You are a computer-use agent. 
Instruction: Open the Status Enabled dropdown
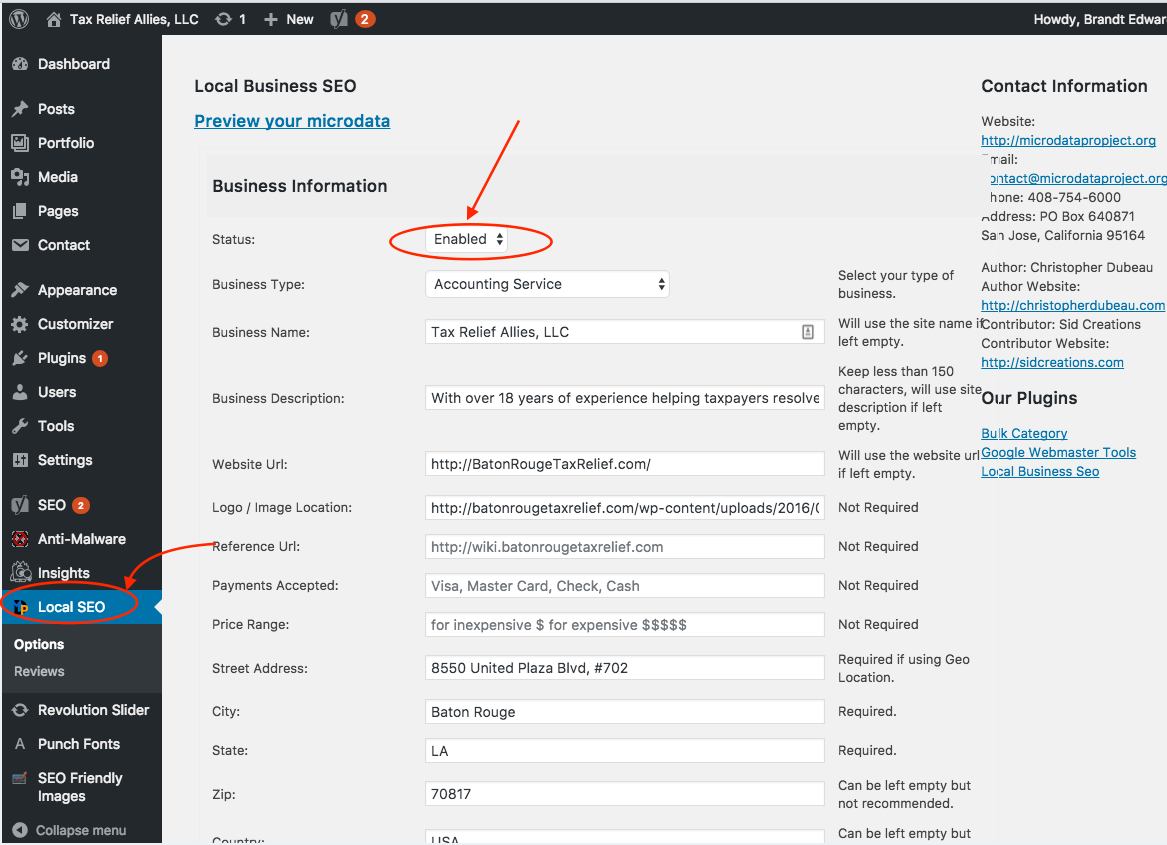pyautogui.click(x=467, y=240)
